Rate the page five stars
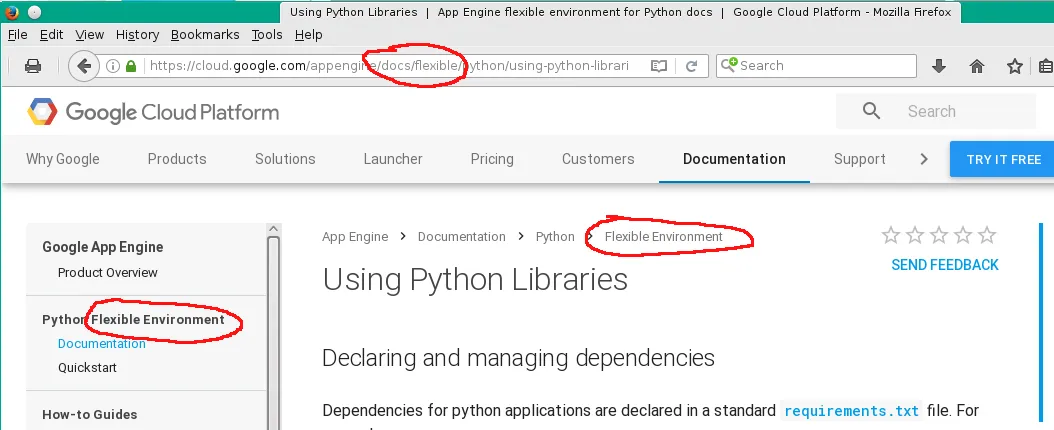1054x430 pixels. pyautogui.click(x=987, y=236)
